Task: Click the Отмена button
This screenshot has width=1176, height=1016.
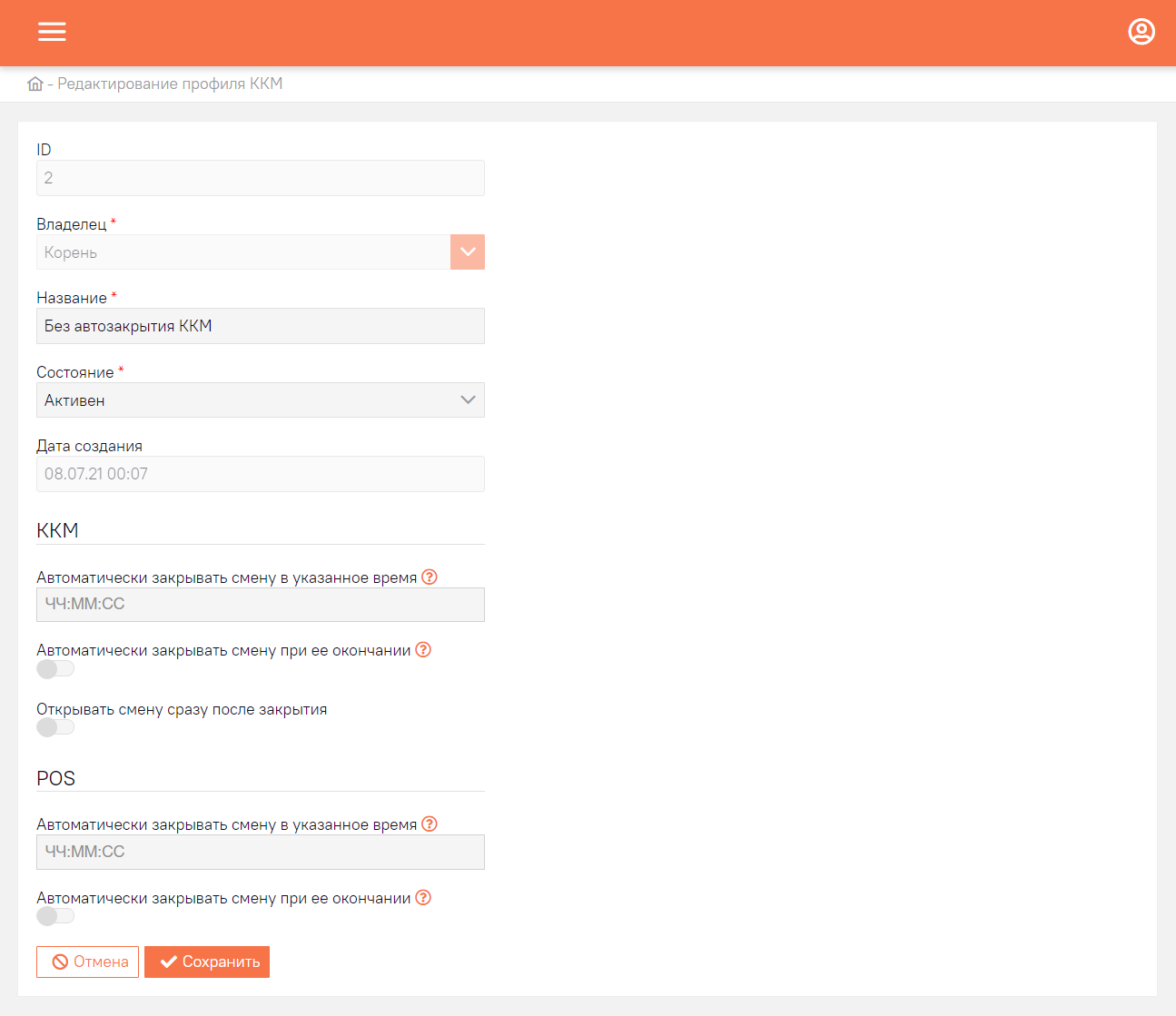Action: pyautogui.click(x=88, y=962)
